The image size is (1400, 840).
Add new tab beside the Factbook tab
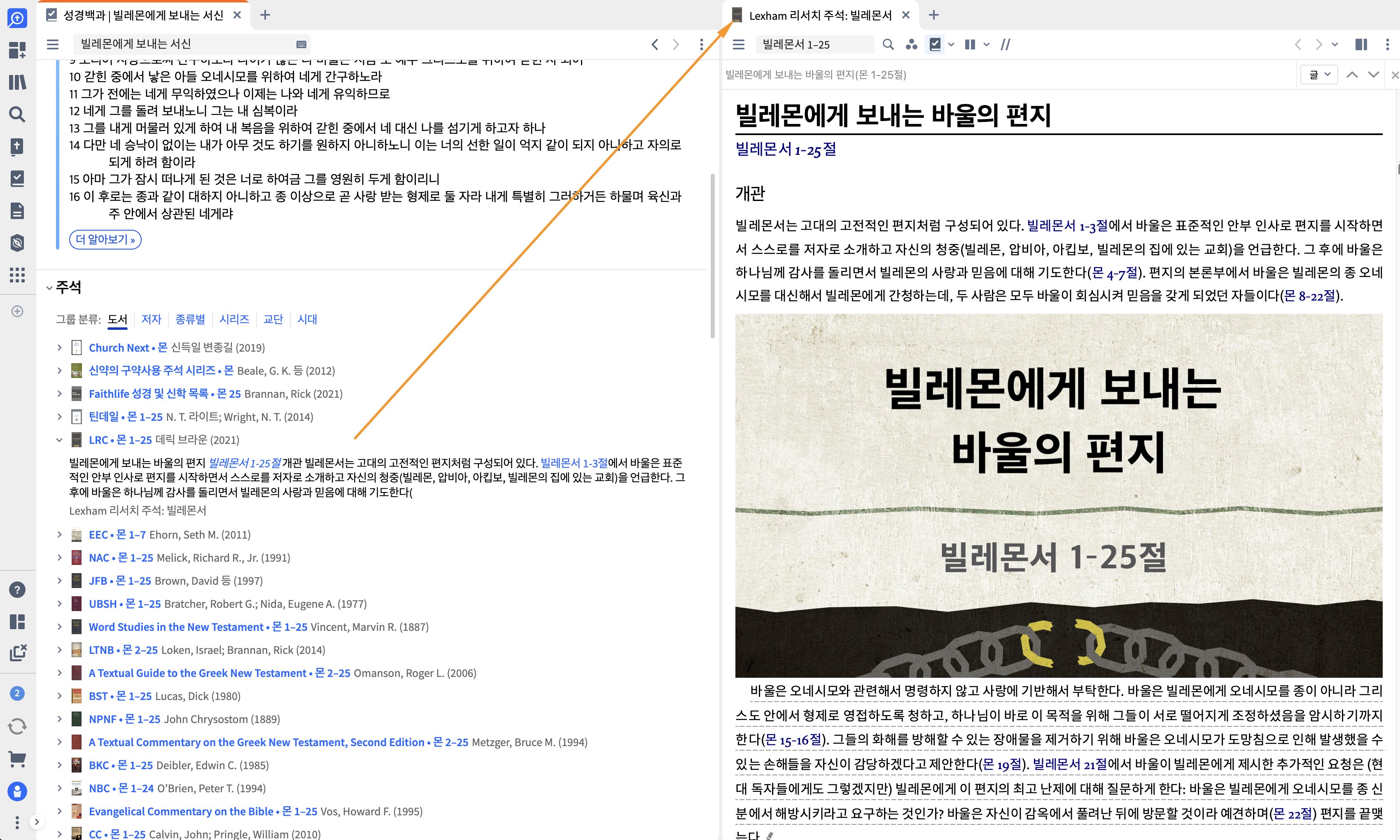tap(265, 15)
